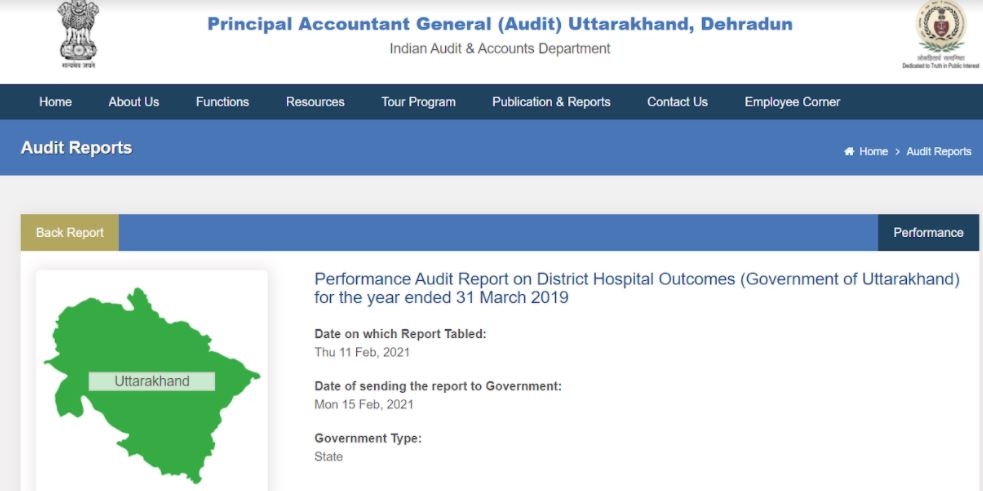Expand the Functions menu
The image size is (983, 491).
click(223, 102)
